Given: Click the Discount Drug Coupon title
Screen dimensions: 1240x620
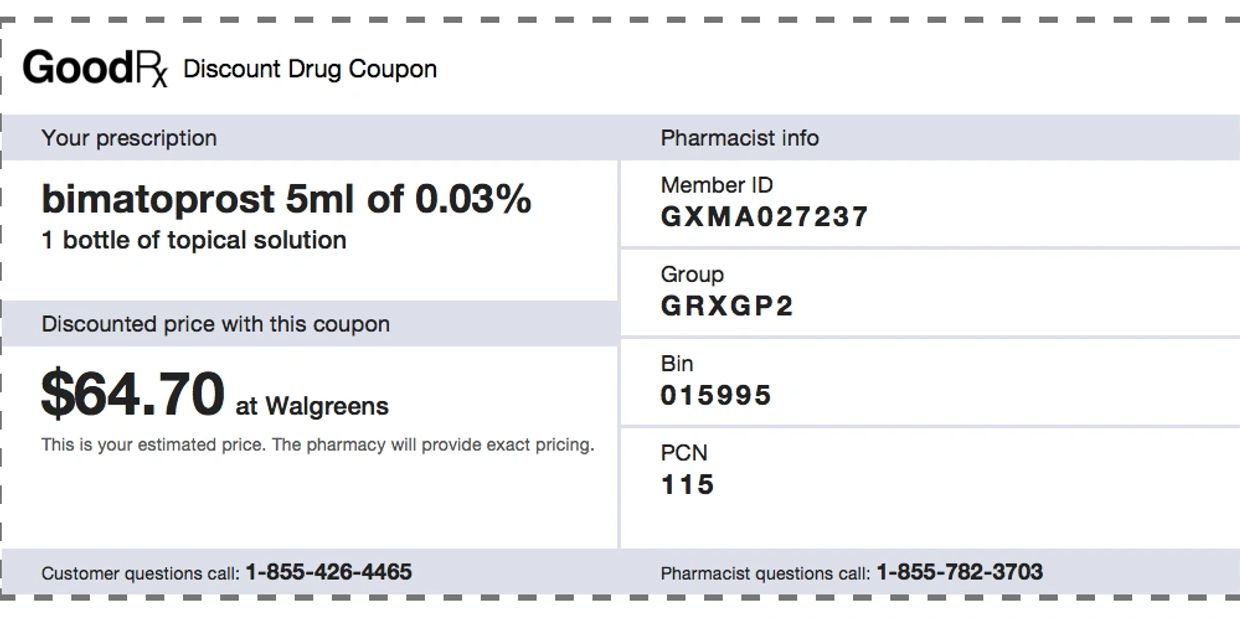Looking at the screenshot, I should click(310, 69).
